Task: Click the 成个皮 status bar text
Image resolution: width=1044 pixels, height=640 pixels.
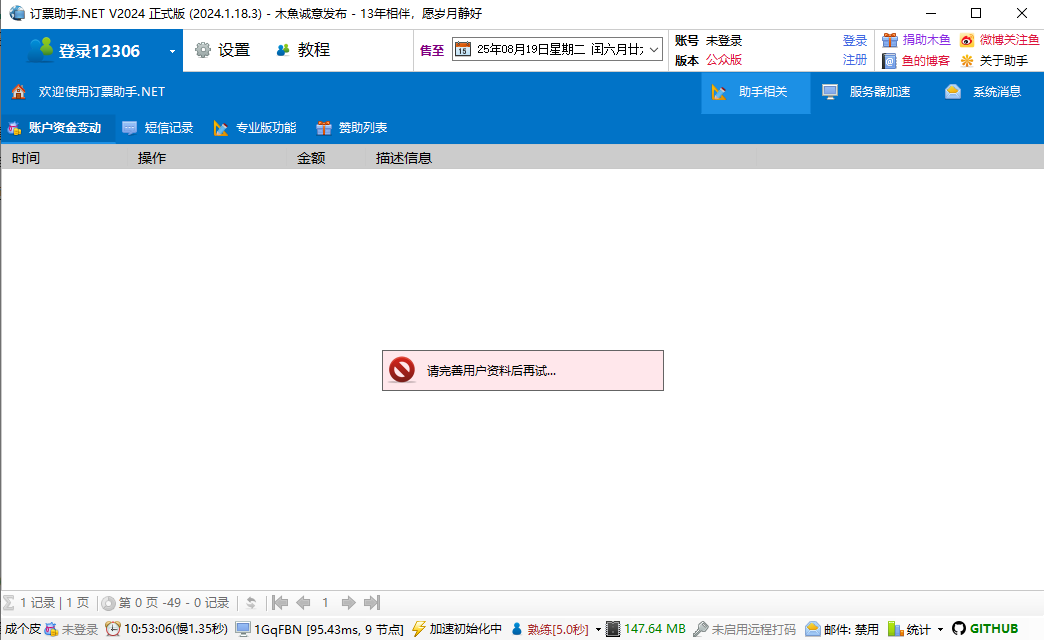Action: [23, 629]
